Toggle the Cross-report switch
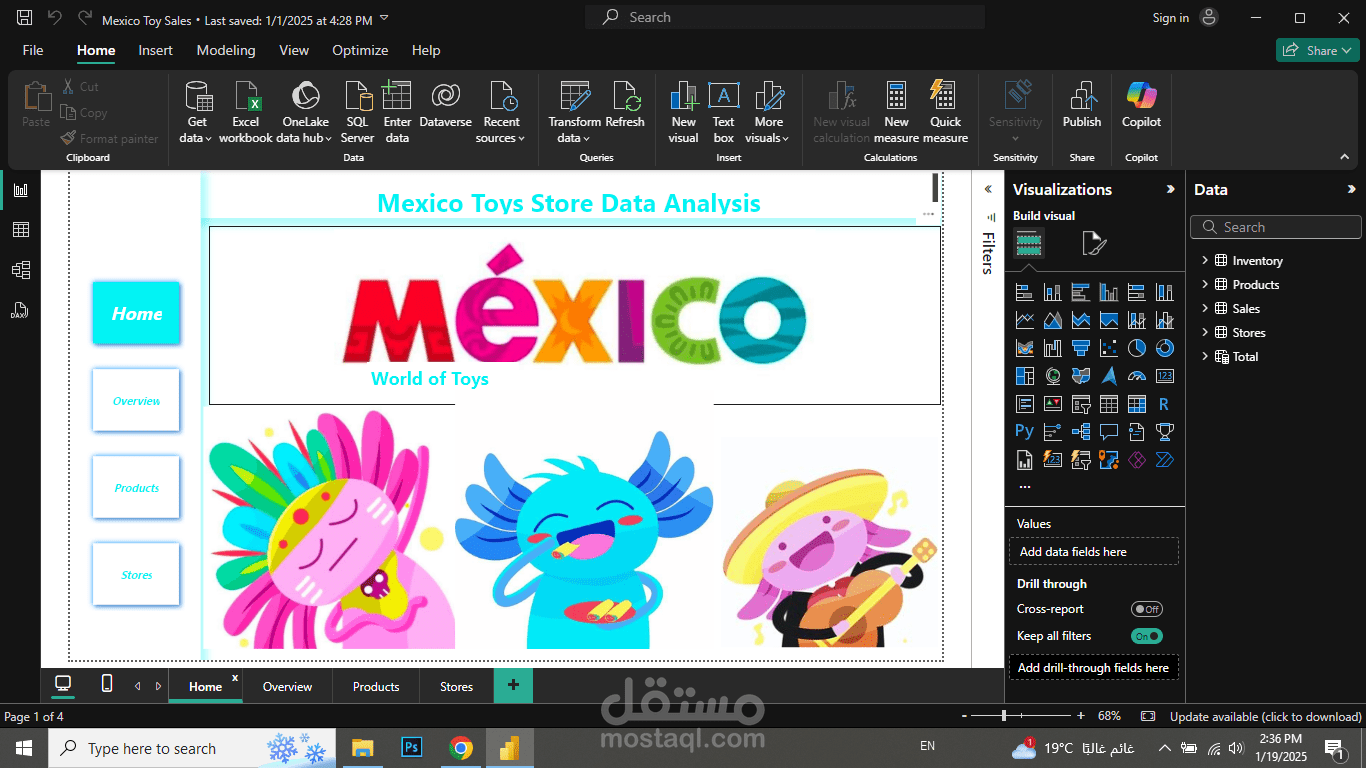The height and width of the screenshot is (768, 1366). 1147,609
